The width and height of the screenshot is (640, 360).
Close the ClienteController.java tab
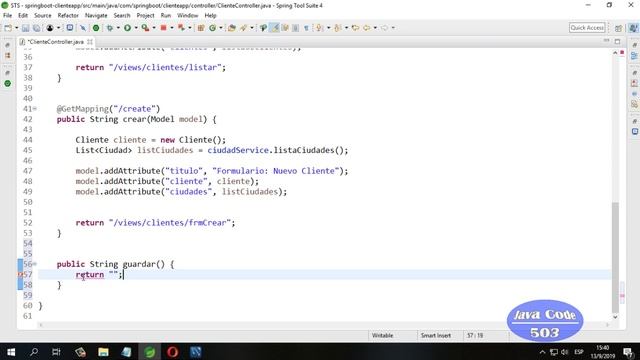click(x=89, y=42)
